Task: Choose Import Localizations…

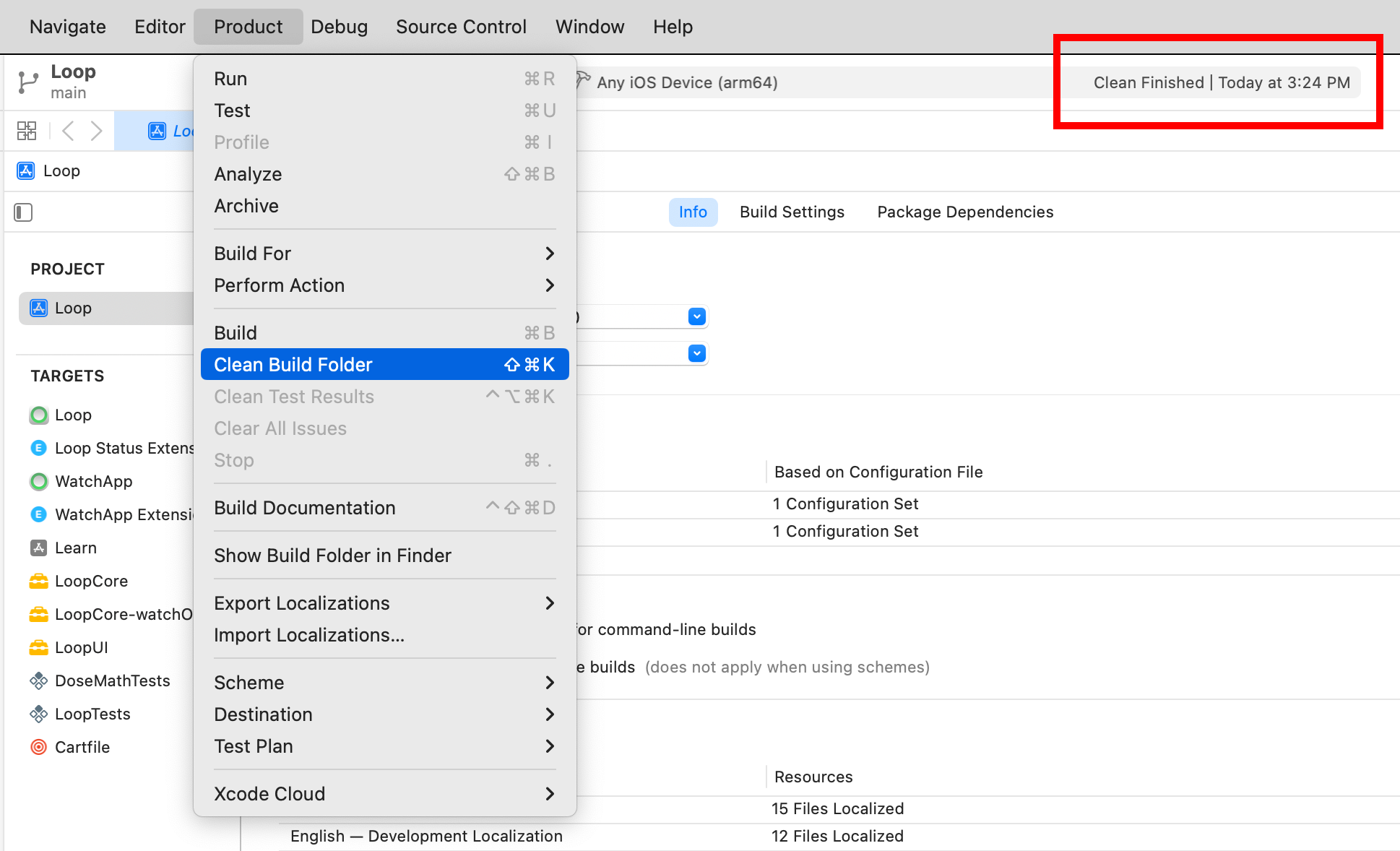Action: pyautogui.click(x=385, y=635)
